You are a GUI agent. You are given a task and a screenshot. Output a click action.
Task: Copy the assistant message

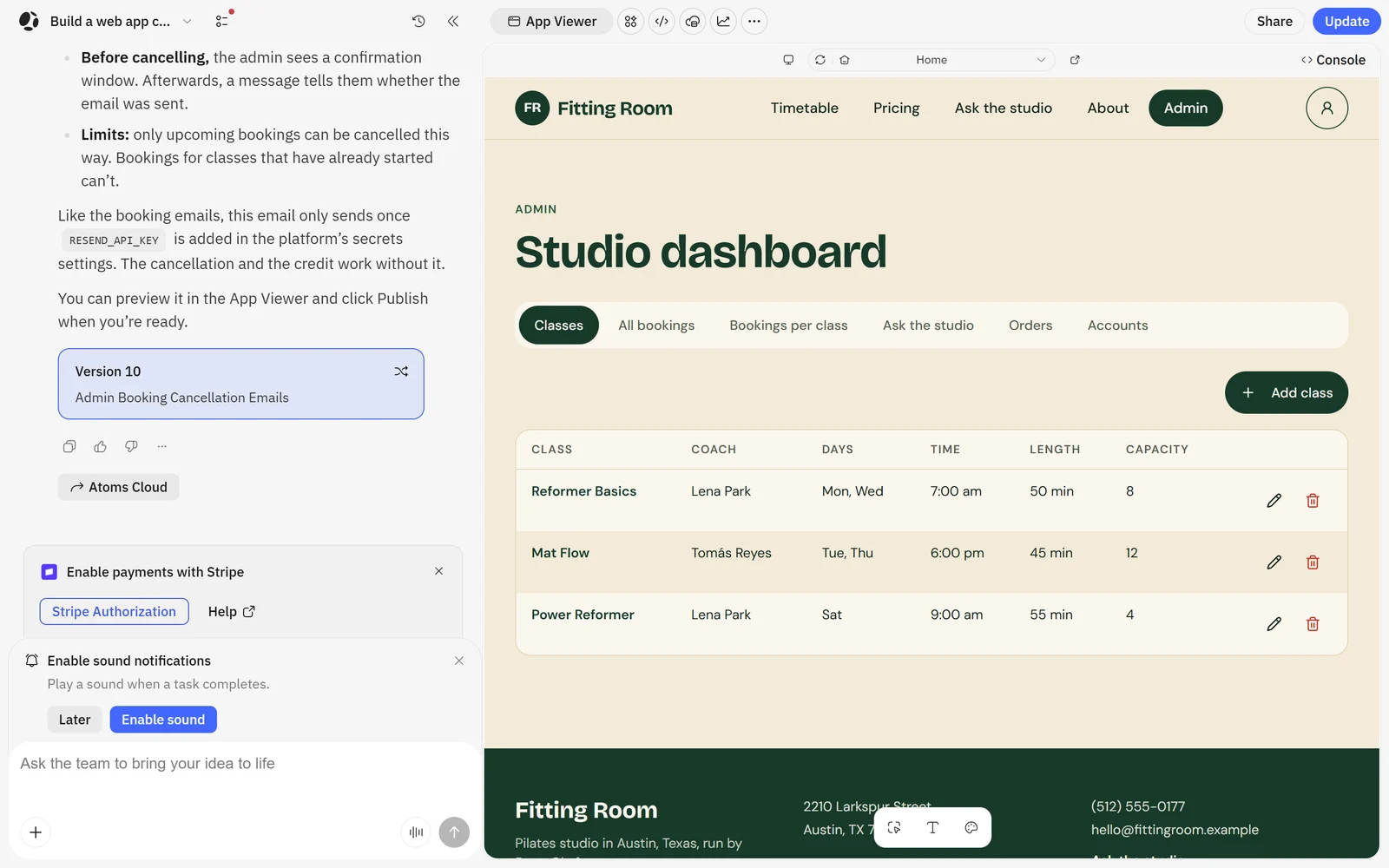(x=69, y=446)
